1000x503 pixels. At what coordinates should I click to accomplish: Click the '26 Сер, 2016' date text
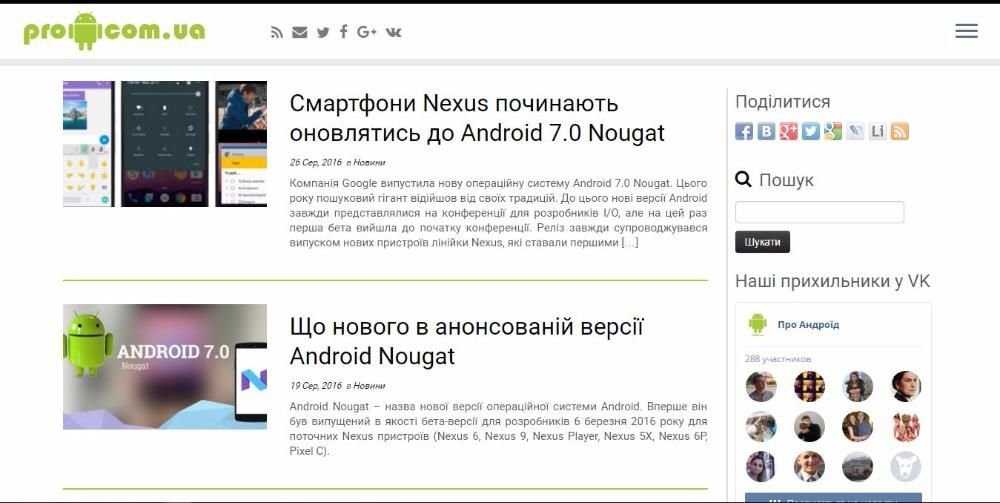[x=316, y=163]
